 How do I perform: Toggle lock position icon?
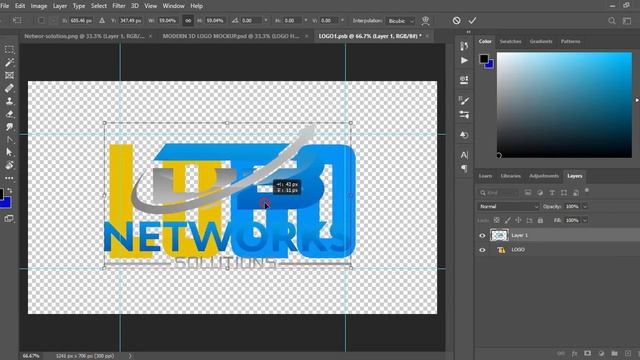point(518,220)
